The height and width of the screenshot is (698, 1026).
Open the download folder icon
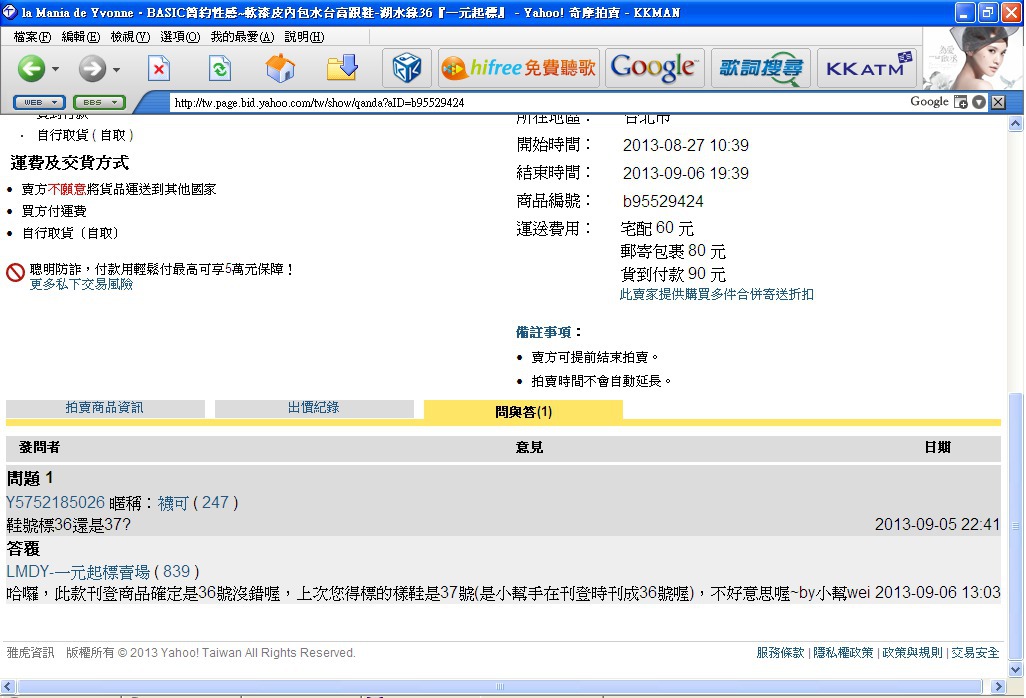(x=342, y=67)
